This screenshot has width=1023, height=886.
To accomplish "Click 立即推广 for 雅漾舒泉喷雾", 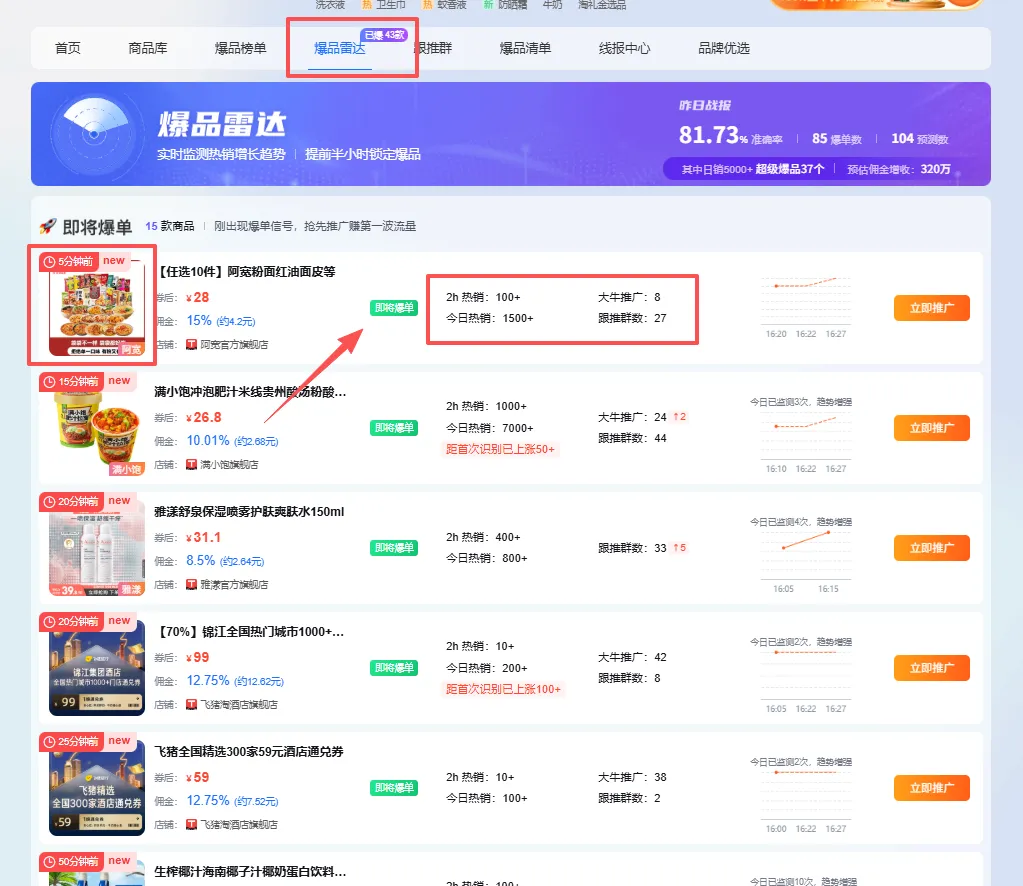I will (x=932, y=548).
